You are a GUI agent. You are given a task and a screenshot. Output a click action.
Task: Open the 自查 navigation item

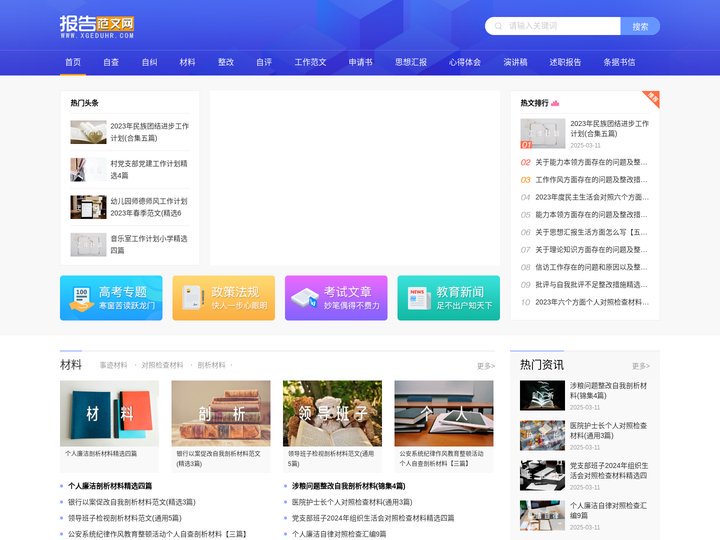[111, 62]
